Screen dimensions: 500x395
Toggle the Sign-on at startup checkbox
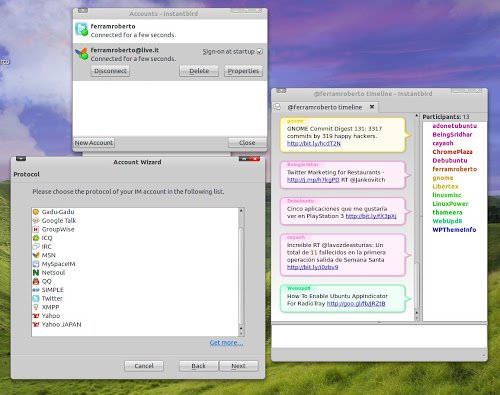[x=259, y=52]
